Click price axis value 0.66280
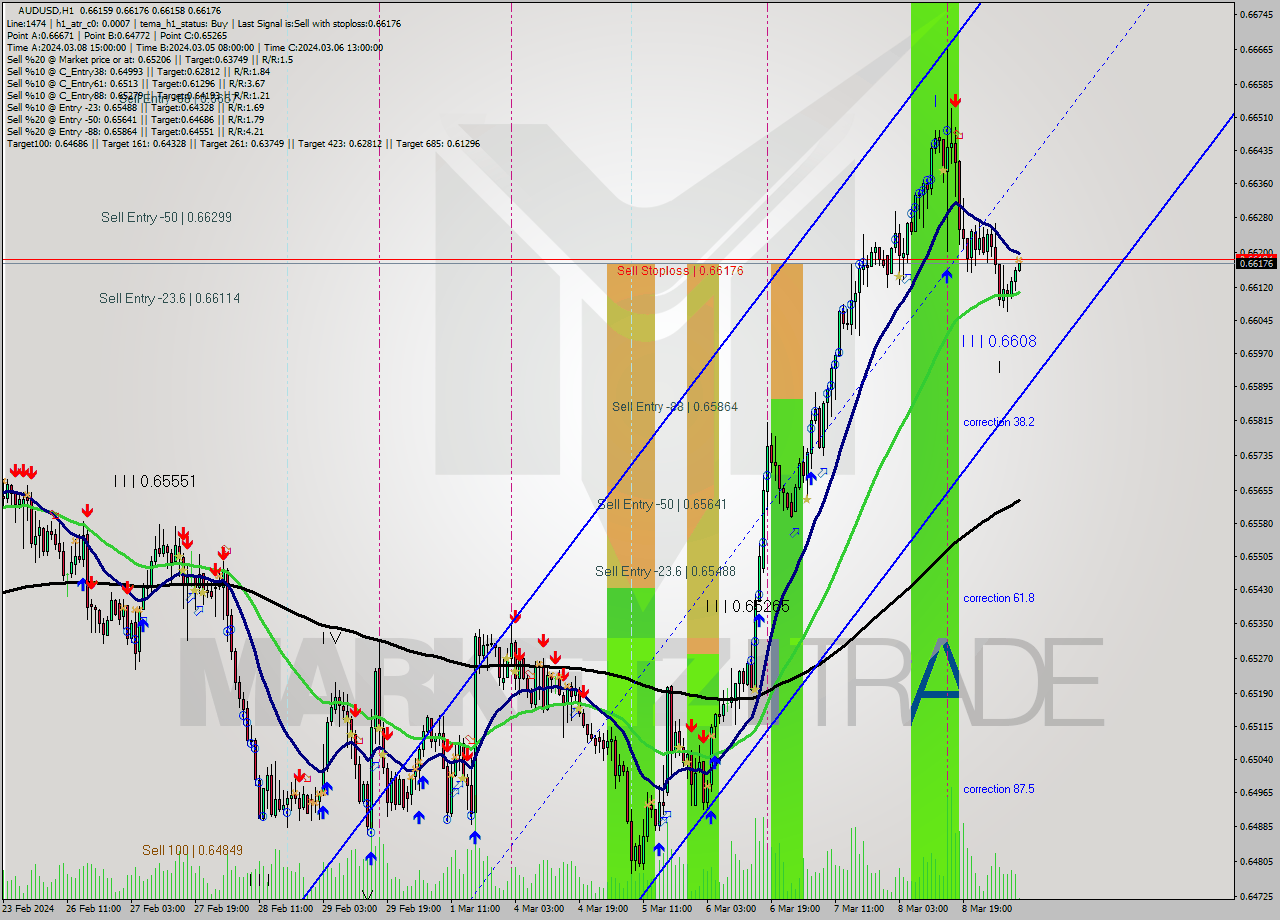1280x920 pixels. point(1256,217)
